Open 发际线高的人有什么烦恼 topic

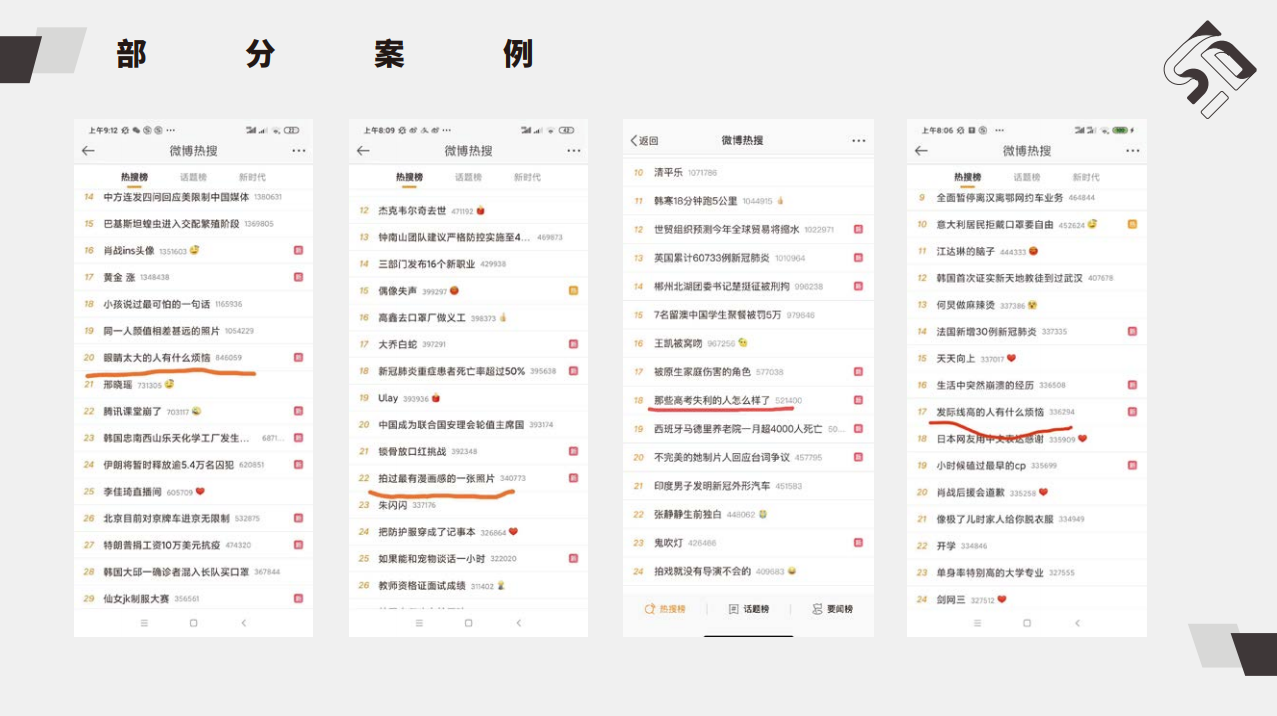click(990, 412)
